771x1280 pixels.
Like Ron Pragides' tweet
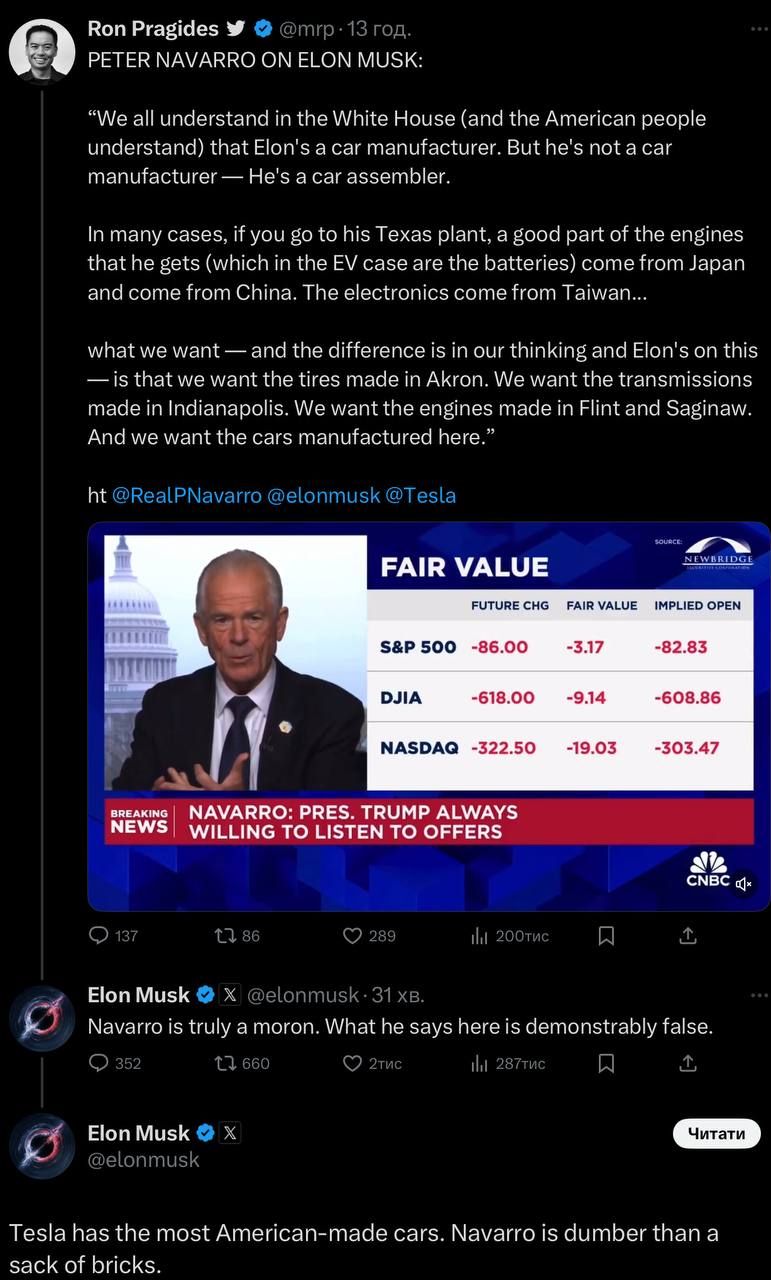tap(353, 936)
